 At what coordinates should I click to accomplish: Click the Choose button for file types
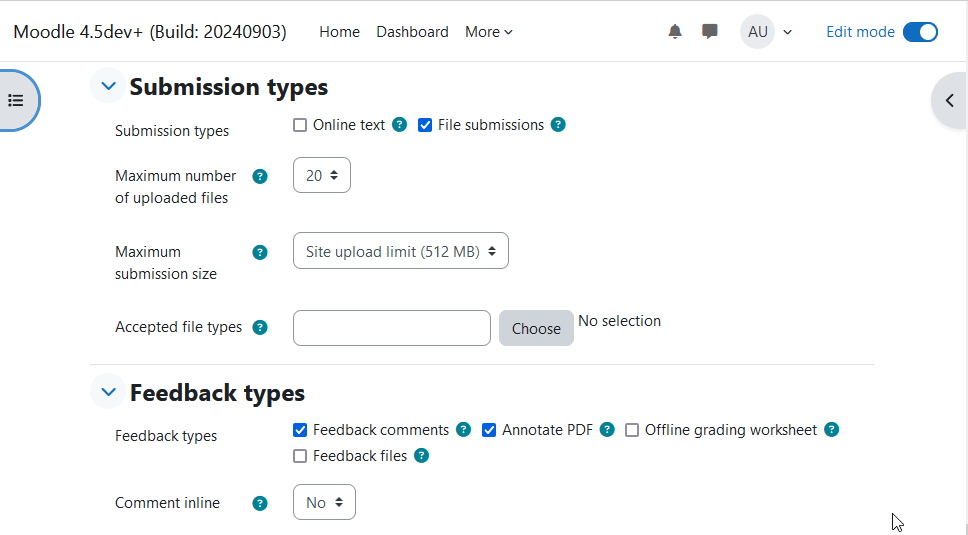pos(536,328)
